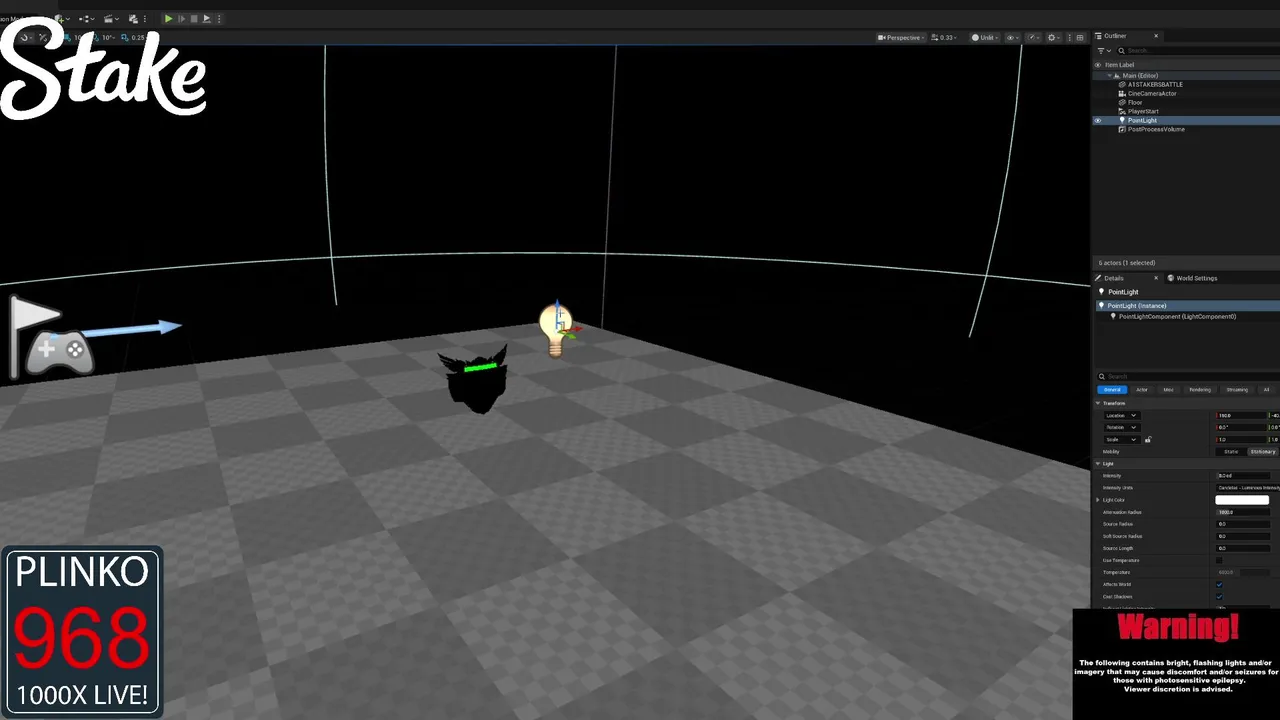Collapse the Light section
1280x720 pixels.
click(1098, 464)
